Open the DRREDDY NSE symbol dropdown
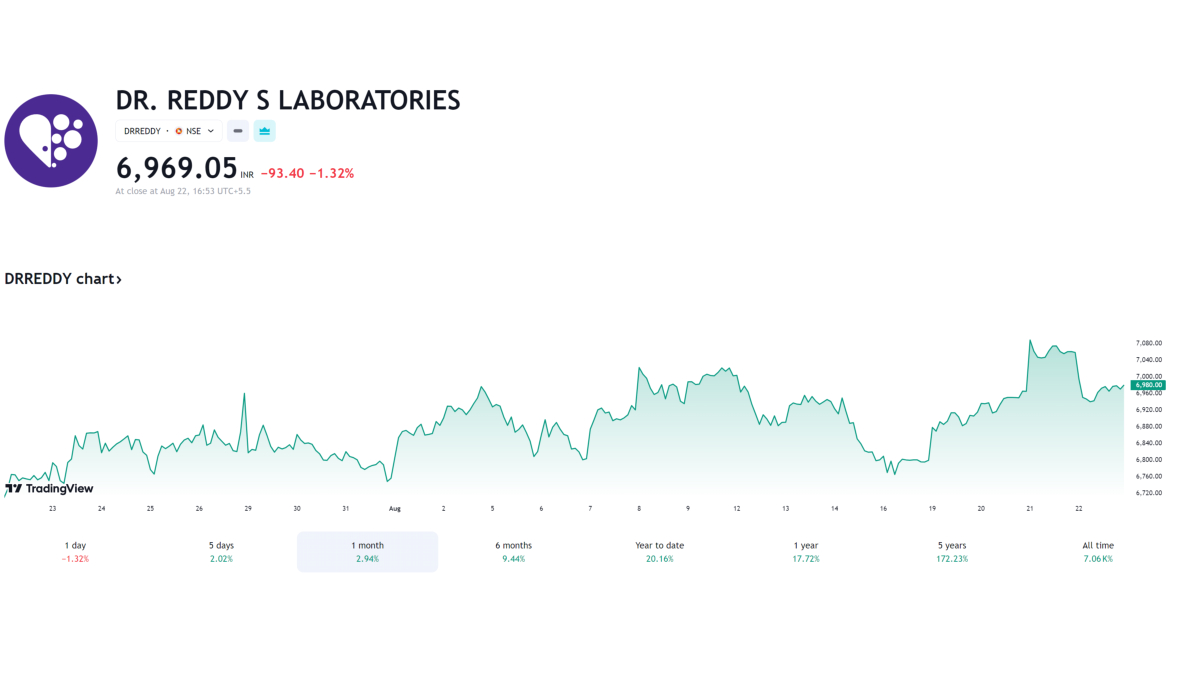Screen dimensions: 1200x675 168,131
